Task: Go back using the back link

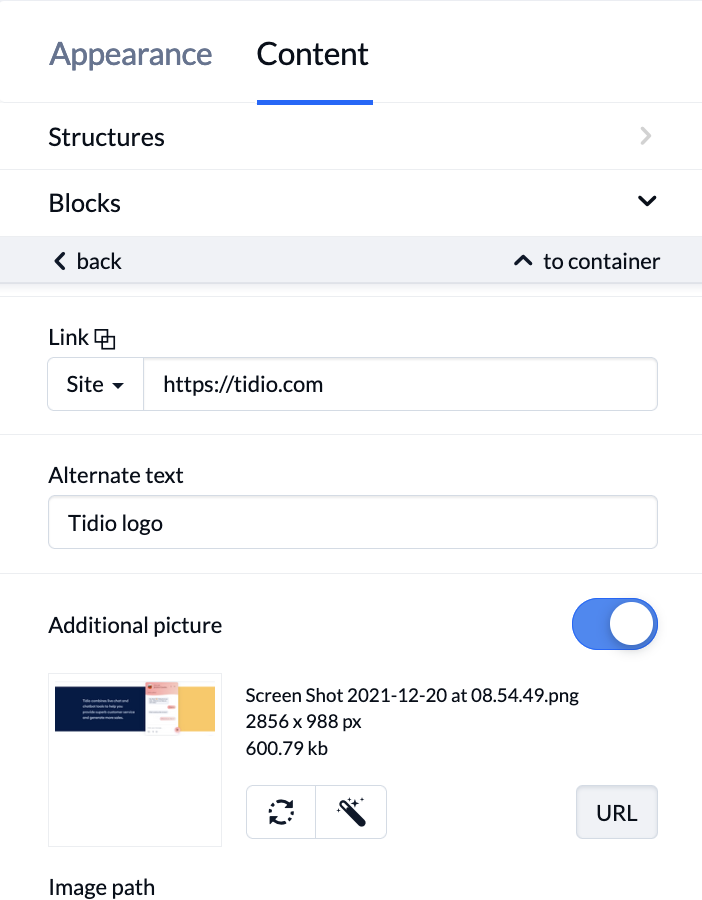Action: tap(88, 261)
